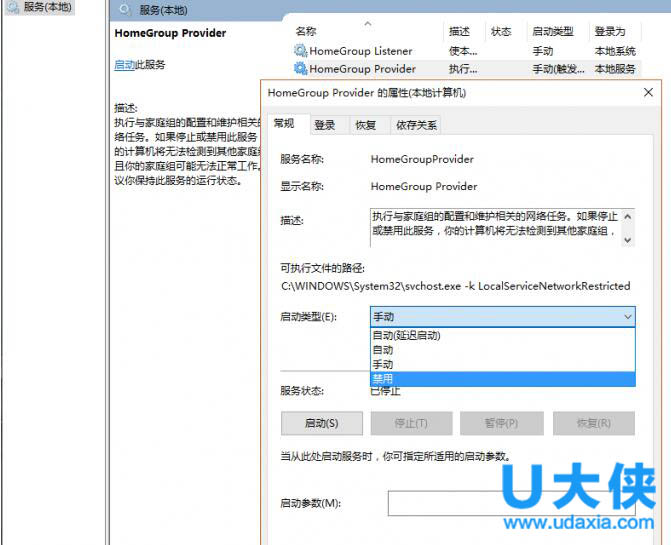Screen dimensions: 671x545
Task: Open the 依存关系 tab
Action: pyautogui.click(x=416, y=125)
